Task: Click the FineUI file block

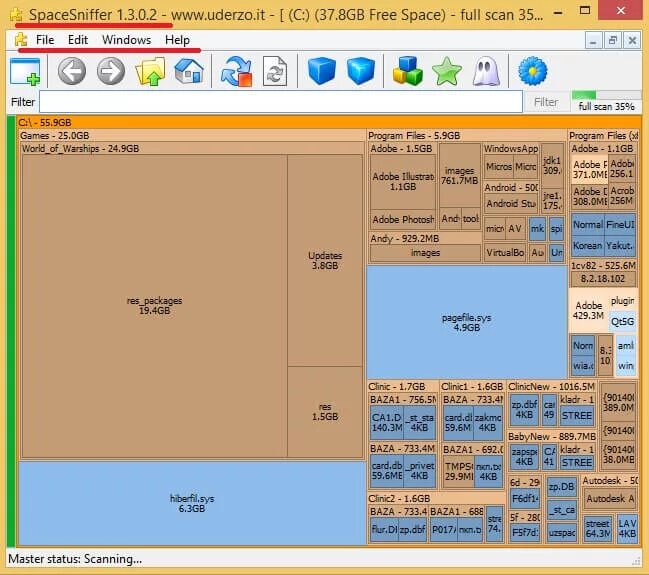Action: tap(620, 224)
